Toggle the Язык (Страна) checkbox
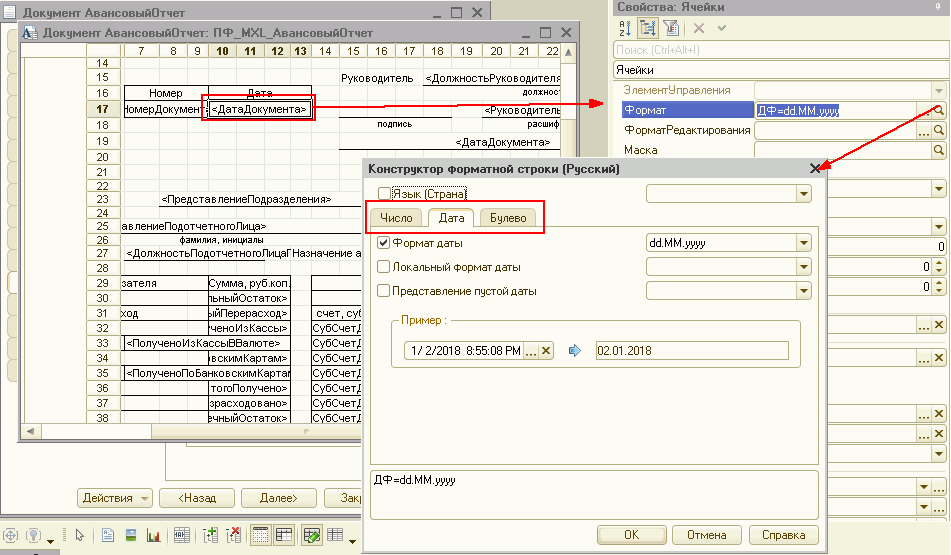The image size is (951, 555). [383, 193]
